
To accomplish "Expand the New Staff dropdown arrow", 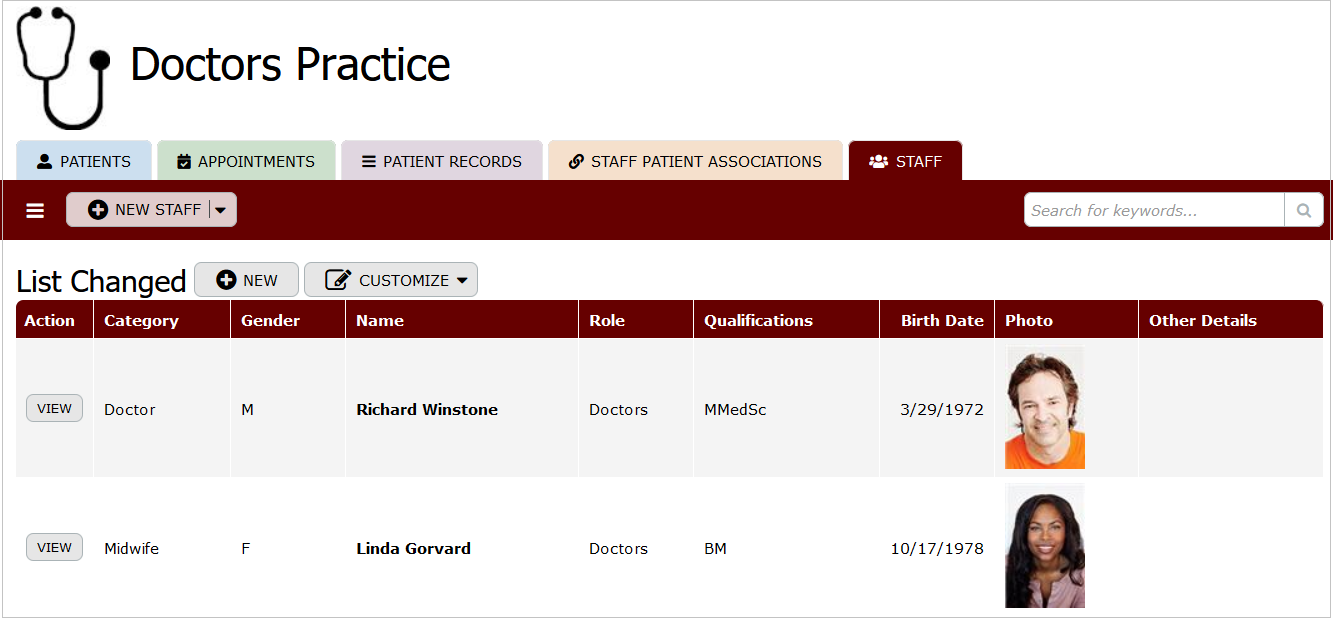I will coord(221,210).
